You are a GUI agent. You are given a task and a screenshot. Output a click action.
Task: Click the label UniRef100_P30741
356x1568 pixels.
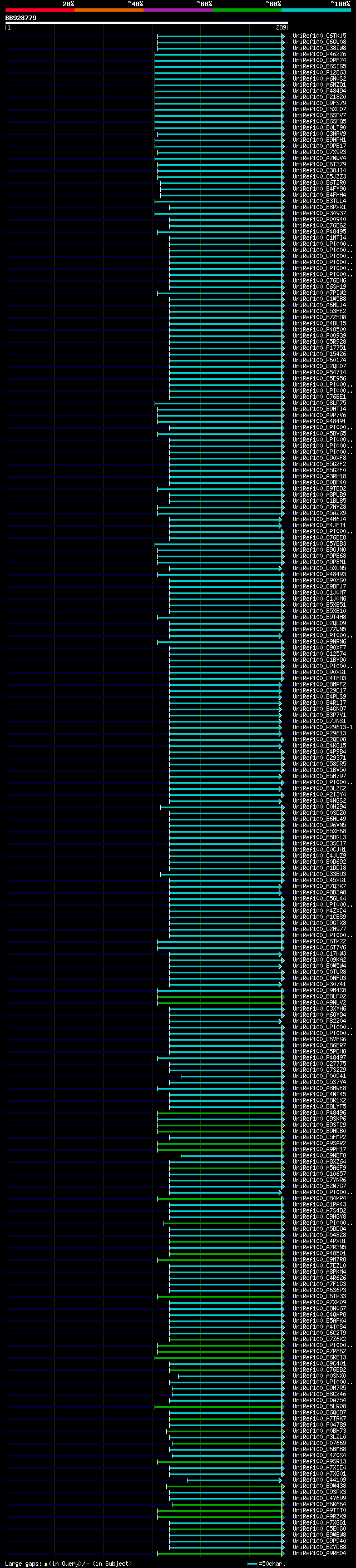pyautogui.click(x=319, y=985)
